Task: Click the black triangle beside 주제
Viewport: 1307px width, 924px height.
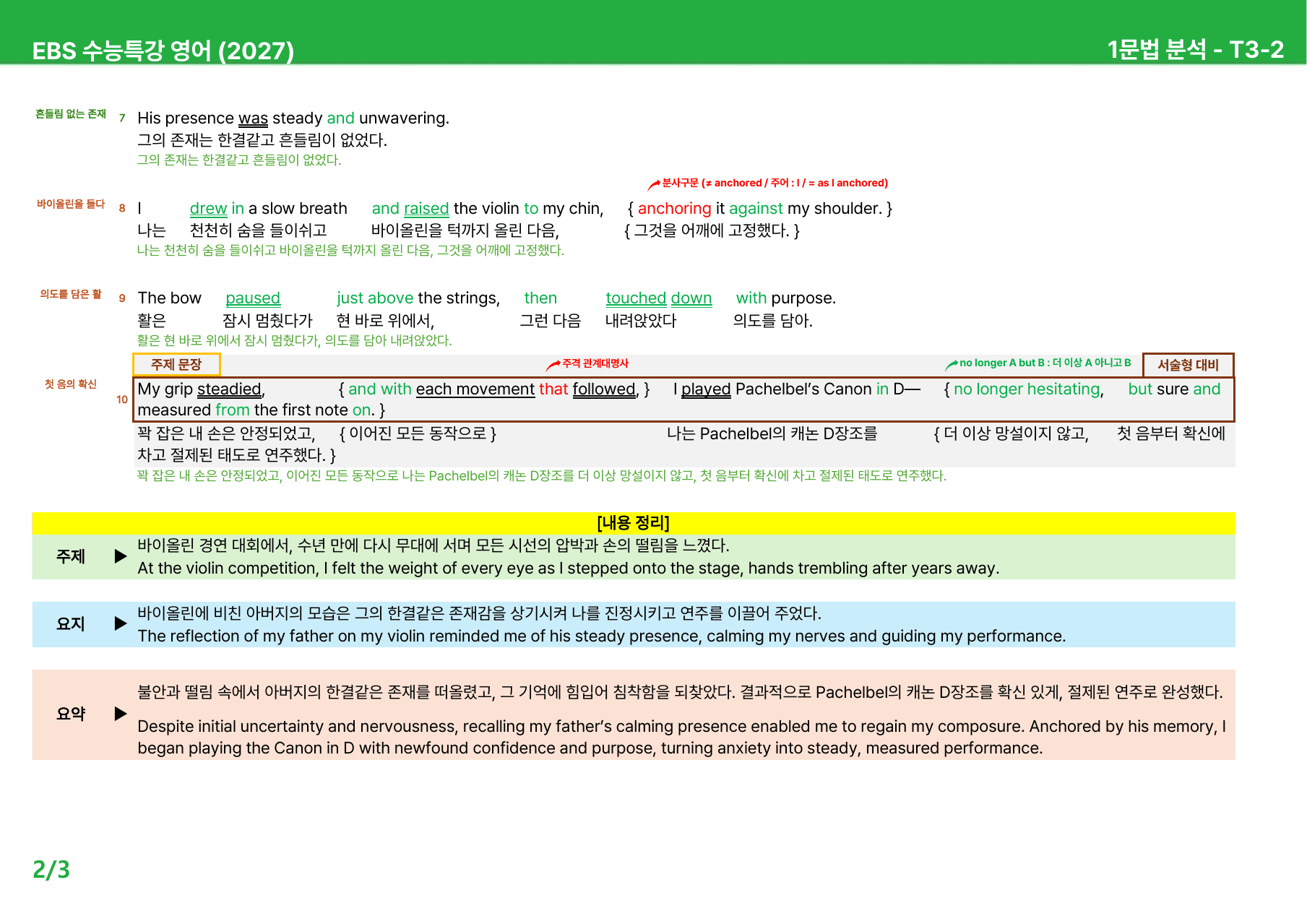Action: coord(121,556)
